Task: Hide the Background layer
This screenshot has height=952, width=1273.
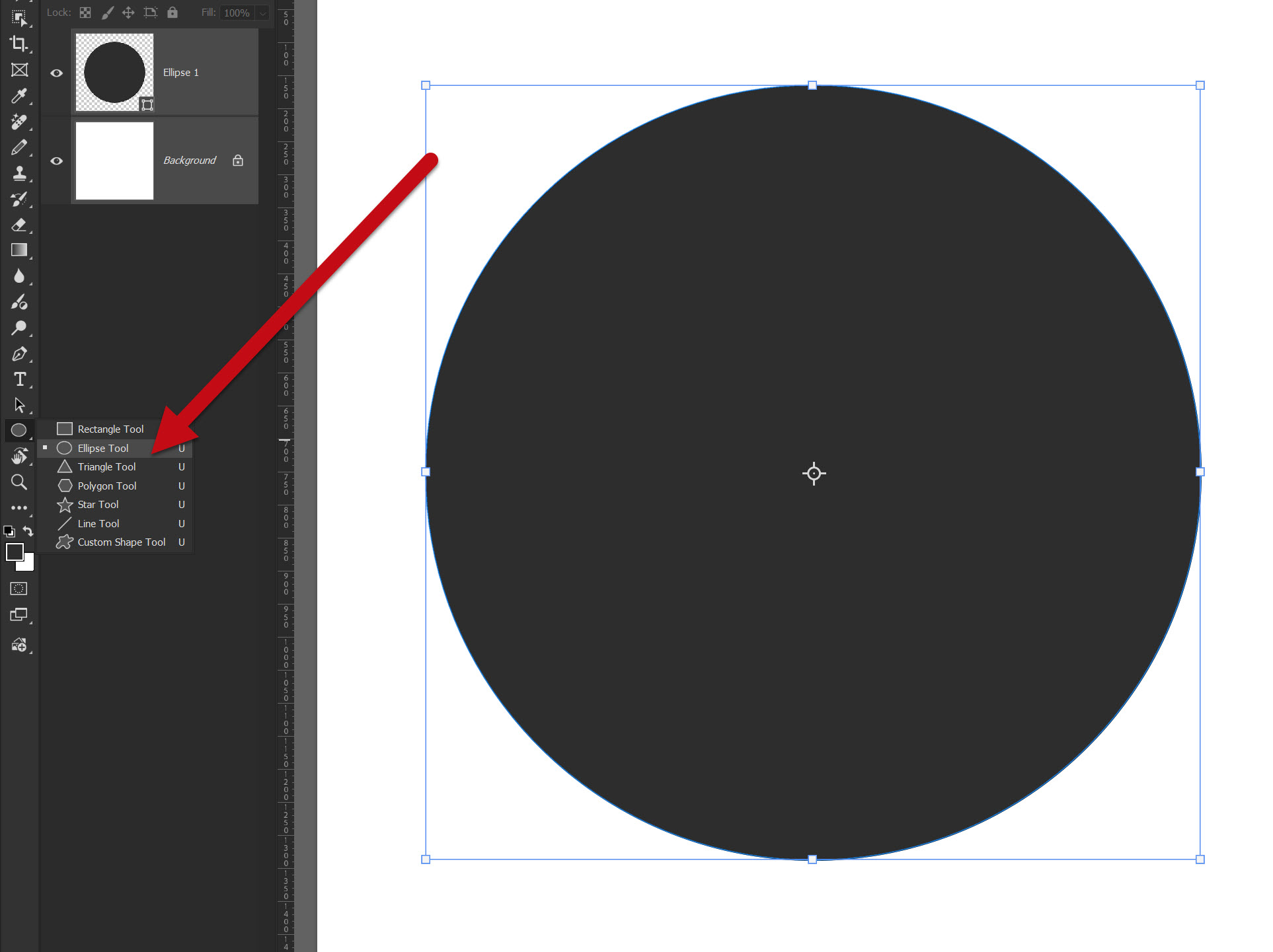Action: pos(57,161)
